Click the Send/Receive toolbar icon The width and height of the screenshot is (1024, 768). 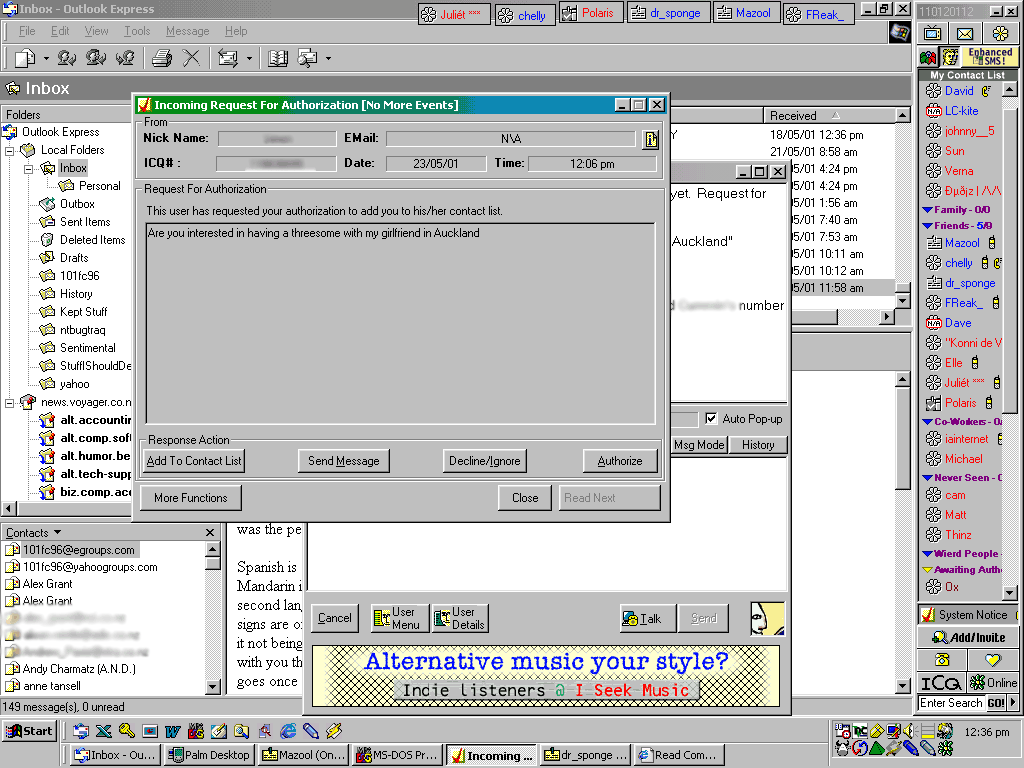(x=228, y=58)
